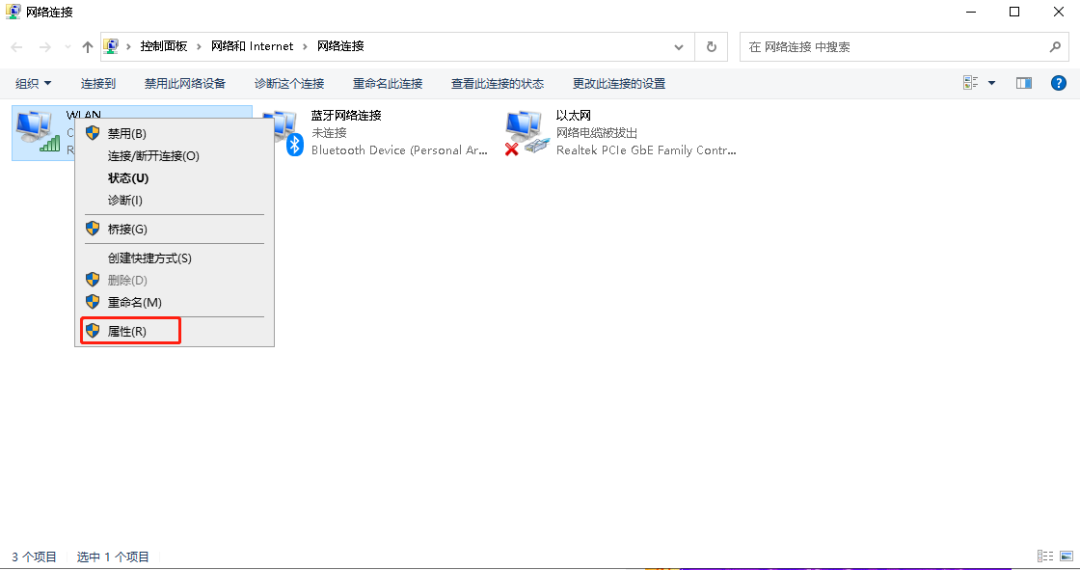Select 诊断(I) in the context menu
Viewport: 1080px width, 570px height.
pyautogui.click(x=174, y=200)
